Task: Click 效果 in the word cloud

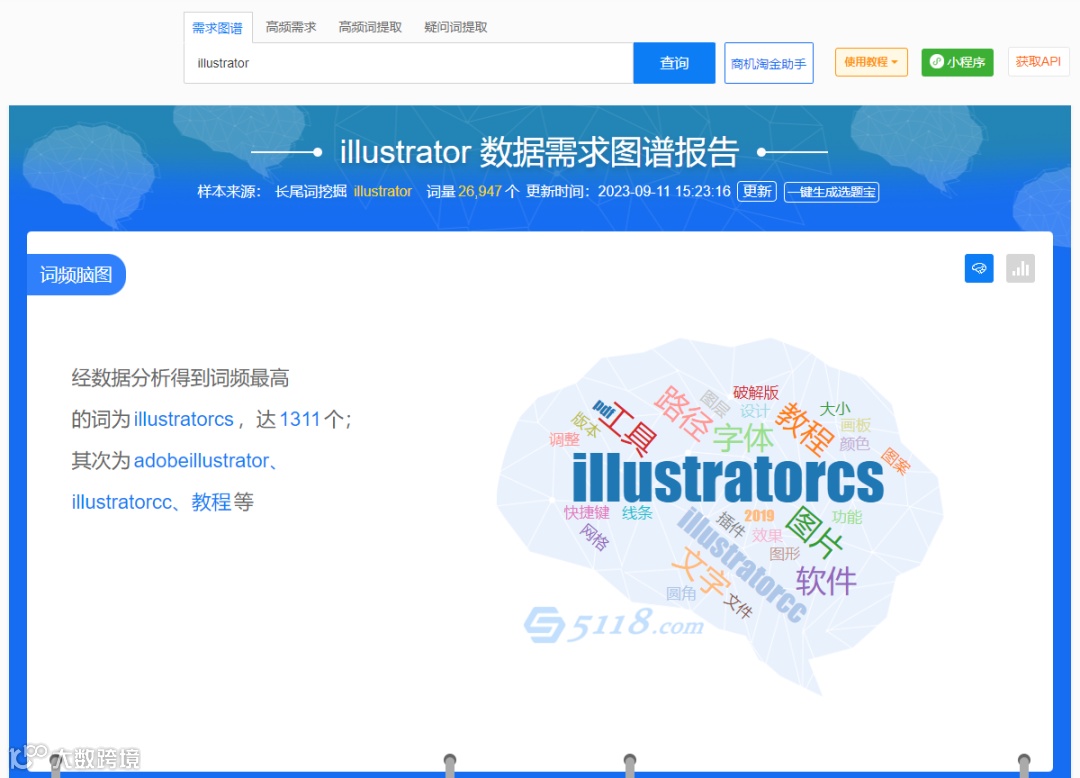Action: tap(767, 536)
